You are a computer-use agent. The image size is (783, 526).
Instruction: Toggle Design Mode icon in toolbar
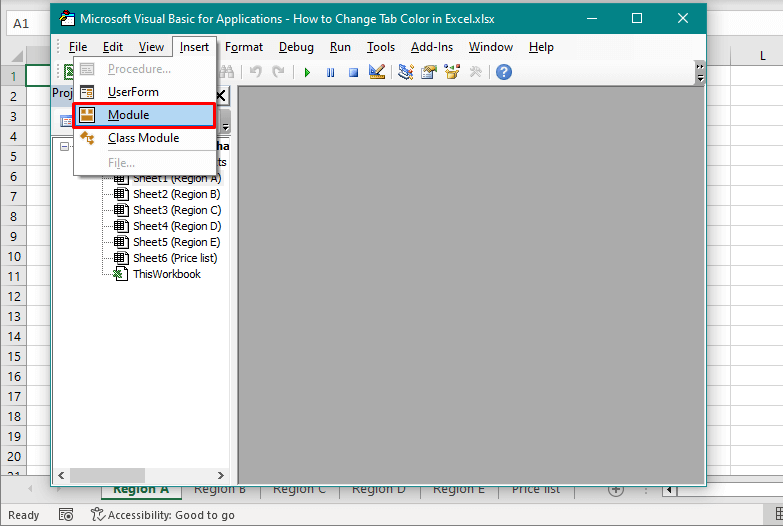click(377, 72)
